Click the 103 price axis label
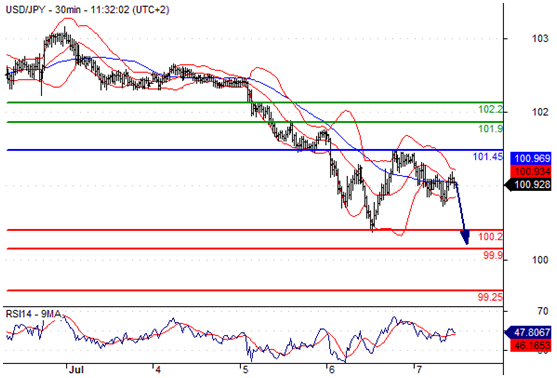 tap(540, 38)
